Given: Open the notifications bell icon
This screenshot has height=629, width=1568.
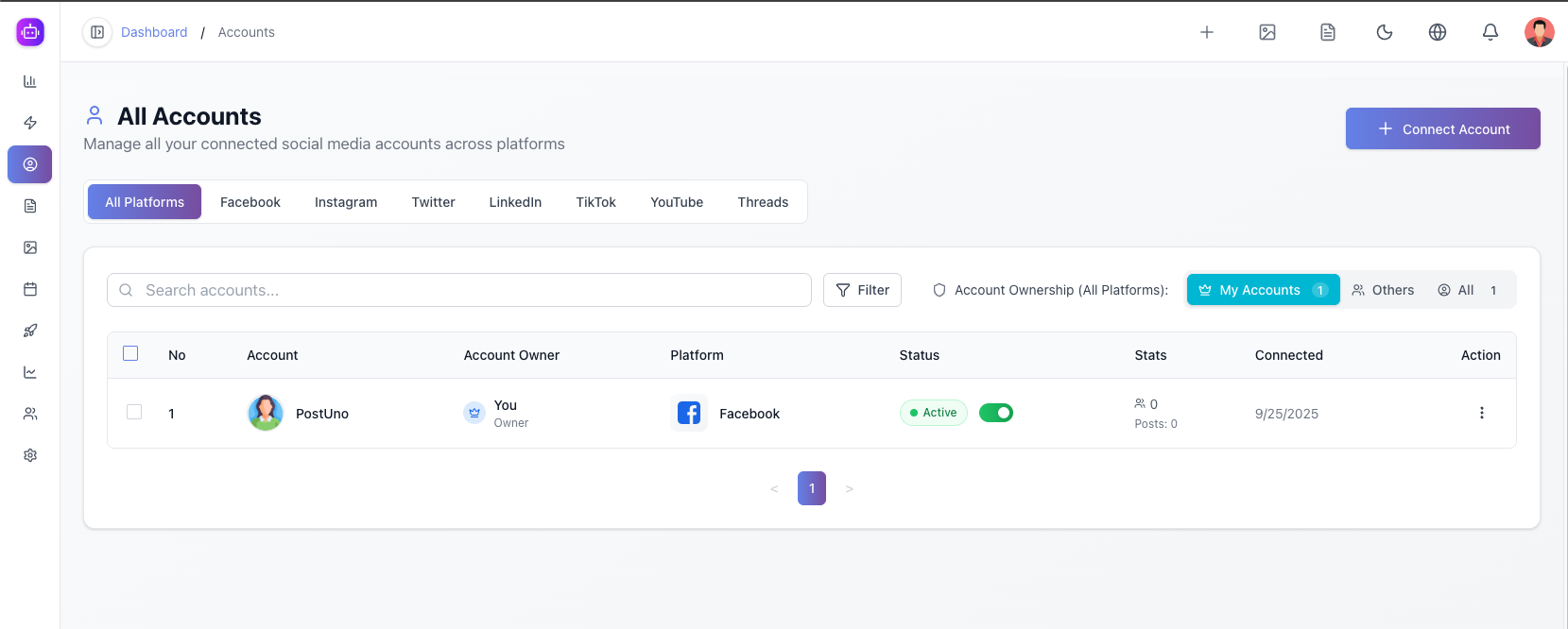Looking at the screenshot, I should point(1490,32).
